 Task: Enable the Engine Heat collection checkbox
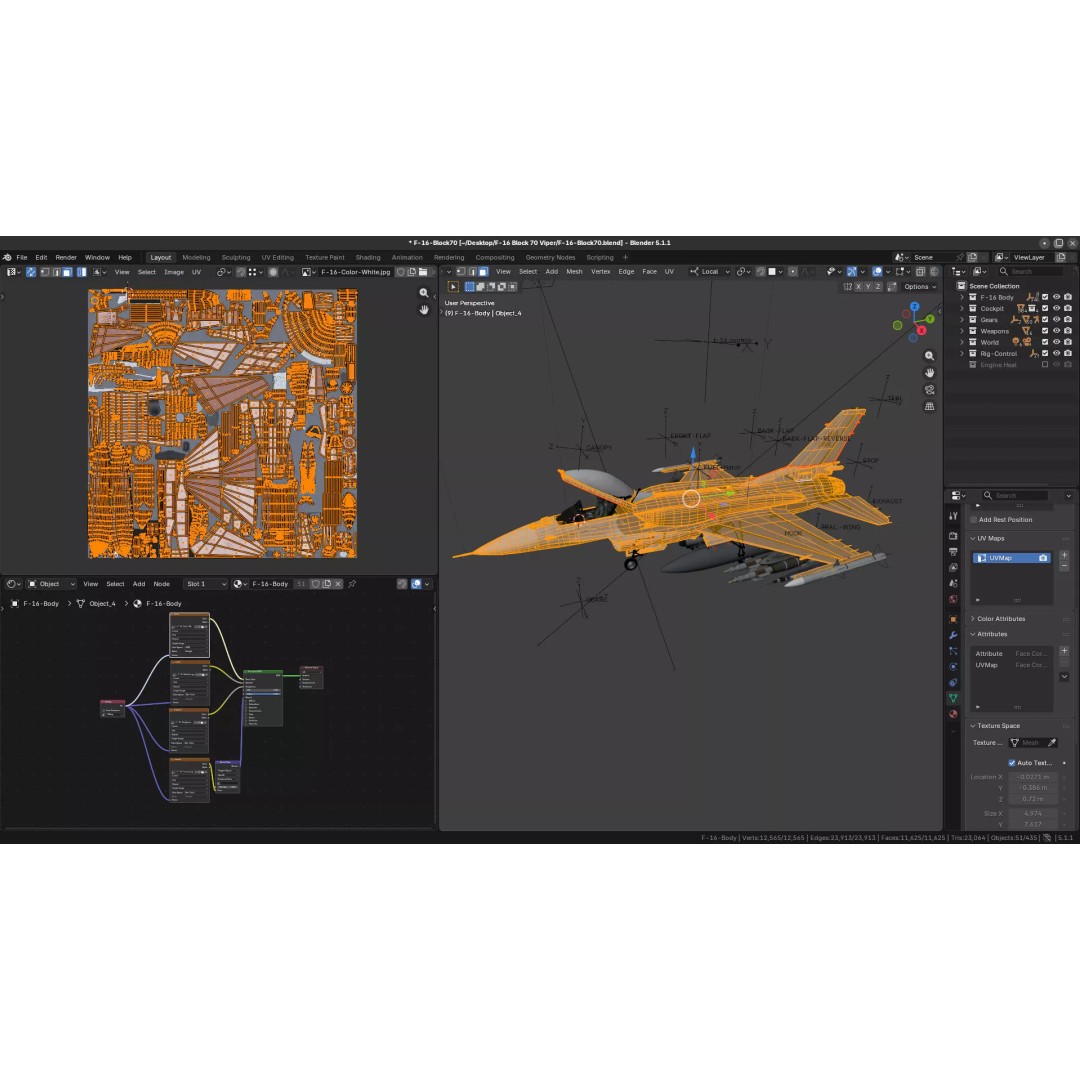click(1045, 364)
